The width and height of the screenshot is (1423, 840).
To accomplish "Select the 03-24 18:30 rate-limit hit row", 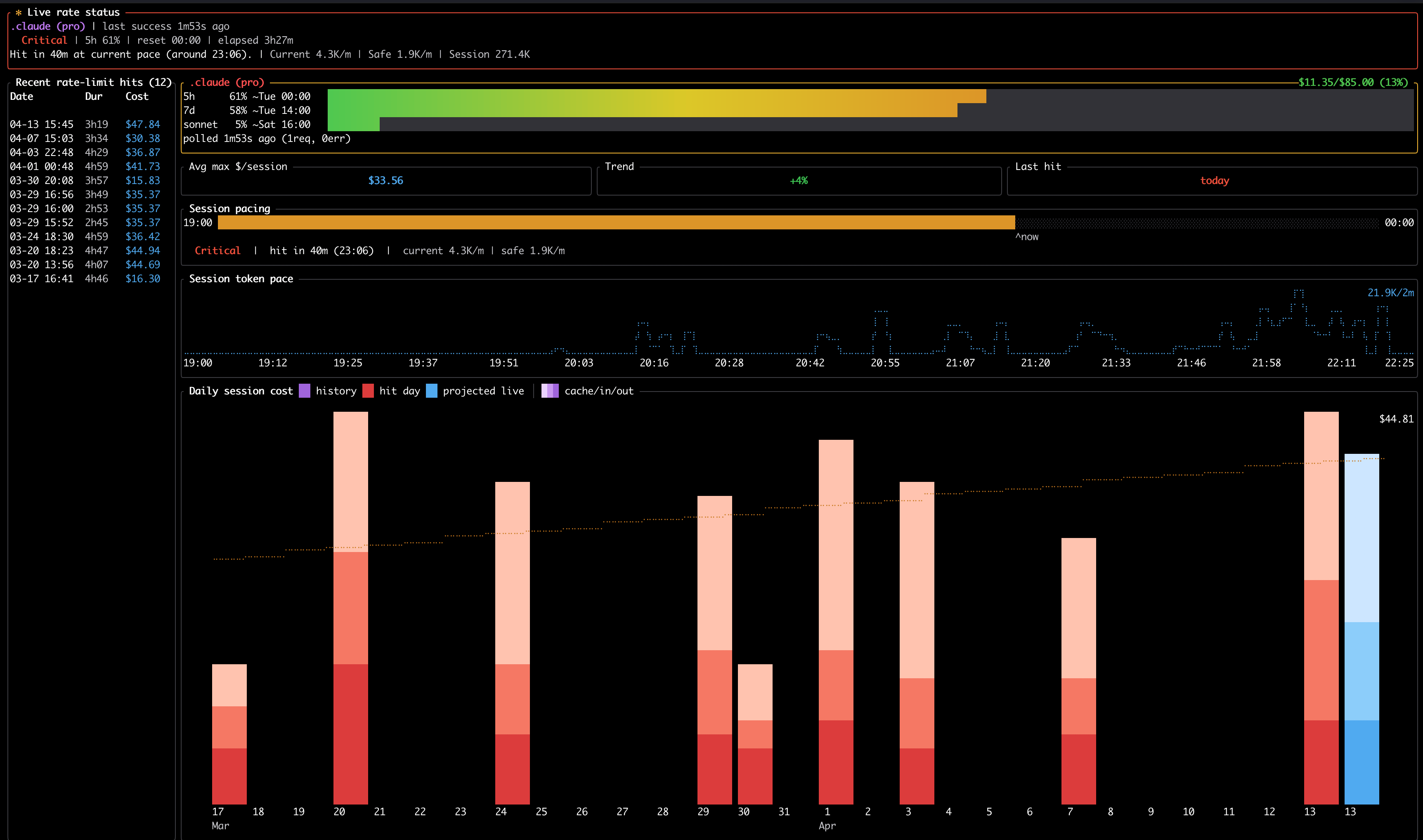I will (85, 236).
